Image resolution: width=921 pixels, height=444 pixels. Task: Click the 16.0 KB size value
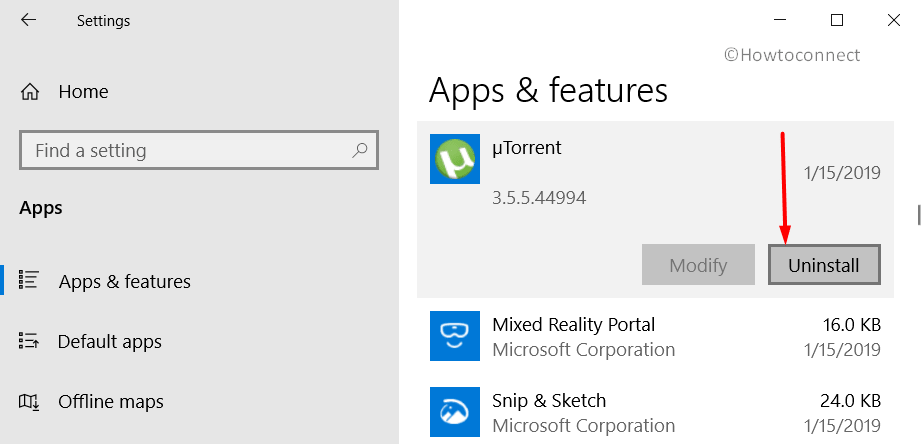pyautogui.click(x=850, y=324)
